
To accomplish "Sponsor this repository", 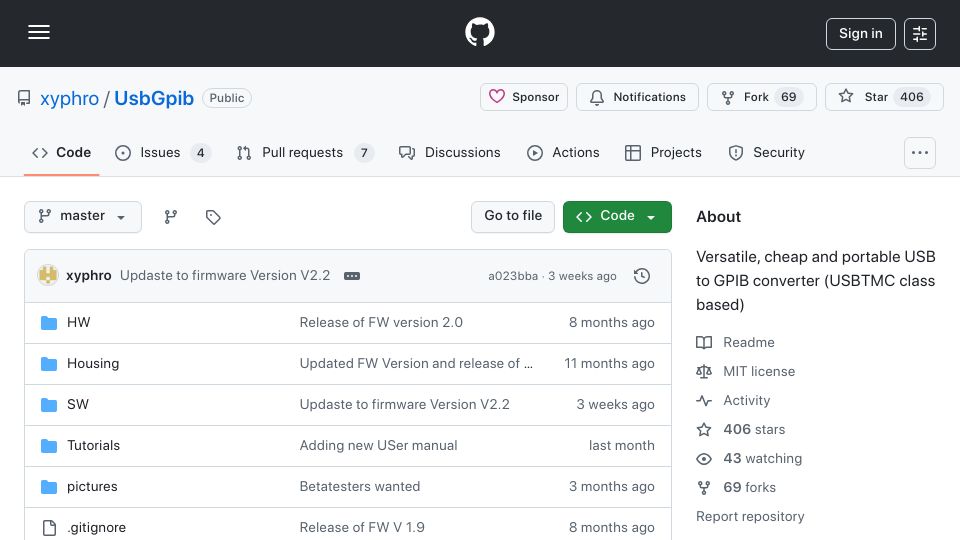I will point(523,97).
